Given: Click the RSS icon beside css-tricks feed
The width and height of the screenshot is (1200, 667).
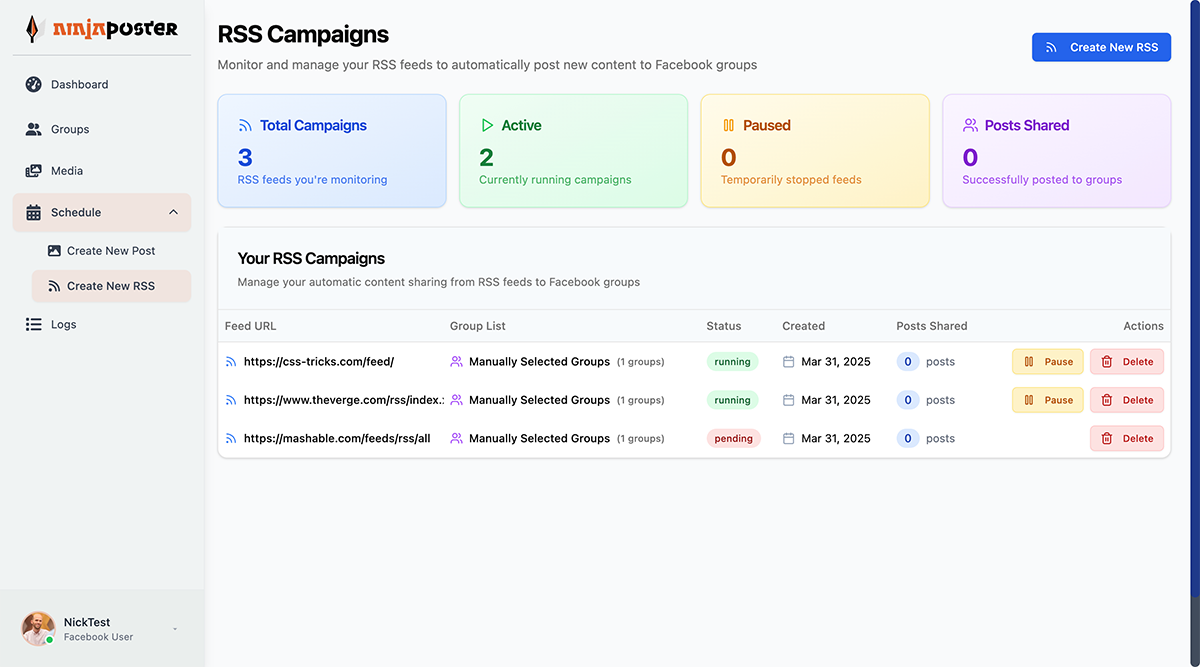Looking at the screenshot, I should click(231, 362).
